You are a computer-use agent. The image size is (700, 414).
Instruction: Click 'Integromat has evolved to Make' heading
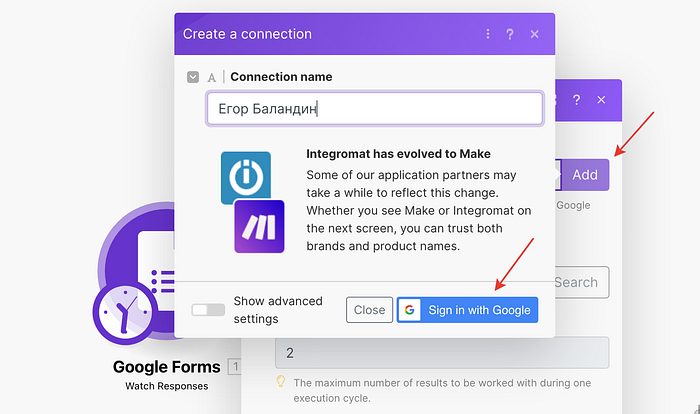click(x=398, y=154)
